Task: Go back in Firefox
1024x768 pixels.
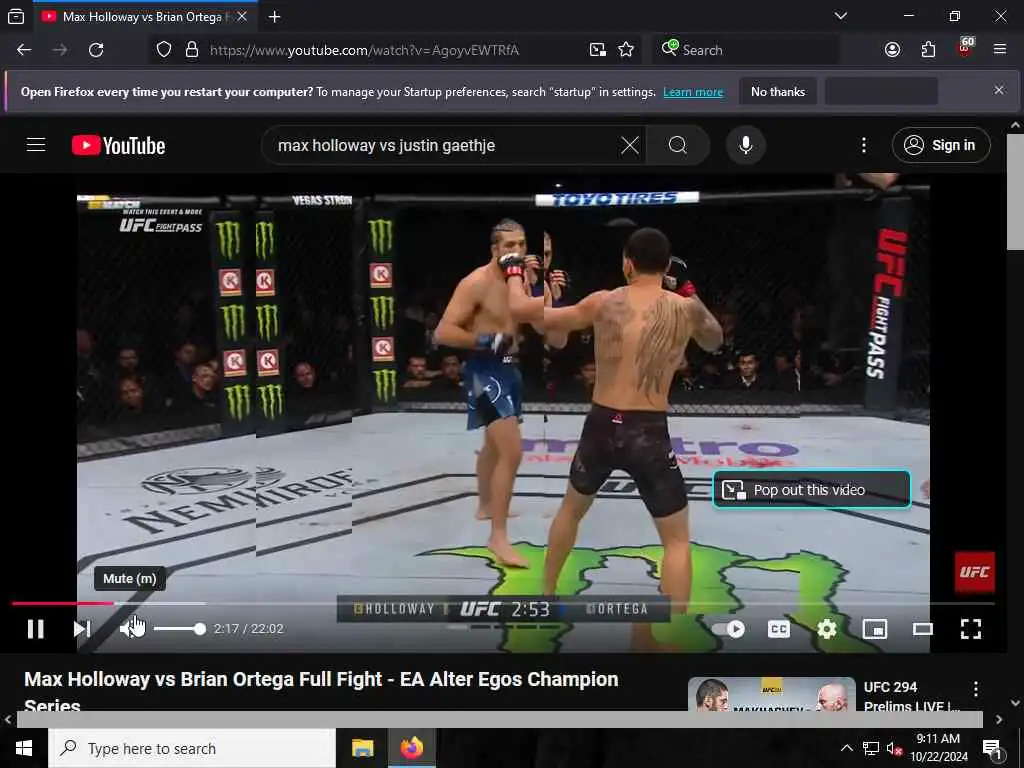Action: click(24, 50)
